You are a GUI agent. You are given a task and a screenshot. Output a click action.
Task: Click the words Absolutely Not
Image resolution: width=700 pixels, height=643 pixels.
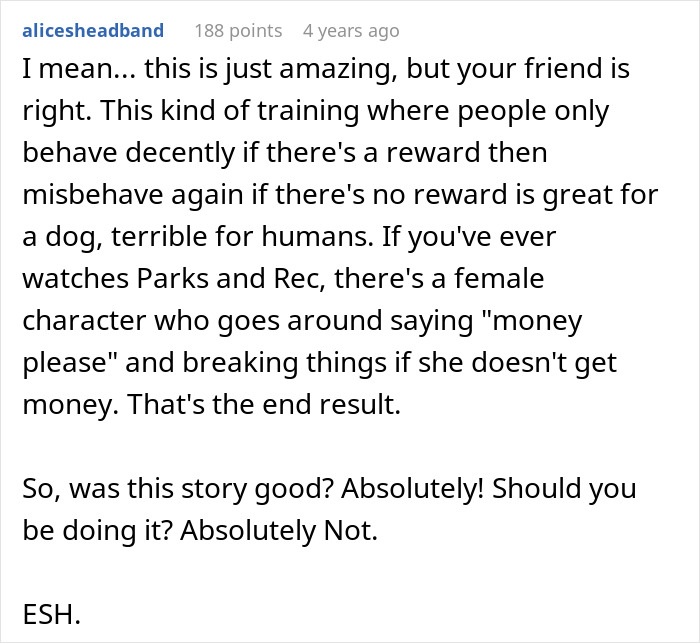pyautogui.click(x=279, y=530)
